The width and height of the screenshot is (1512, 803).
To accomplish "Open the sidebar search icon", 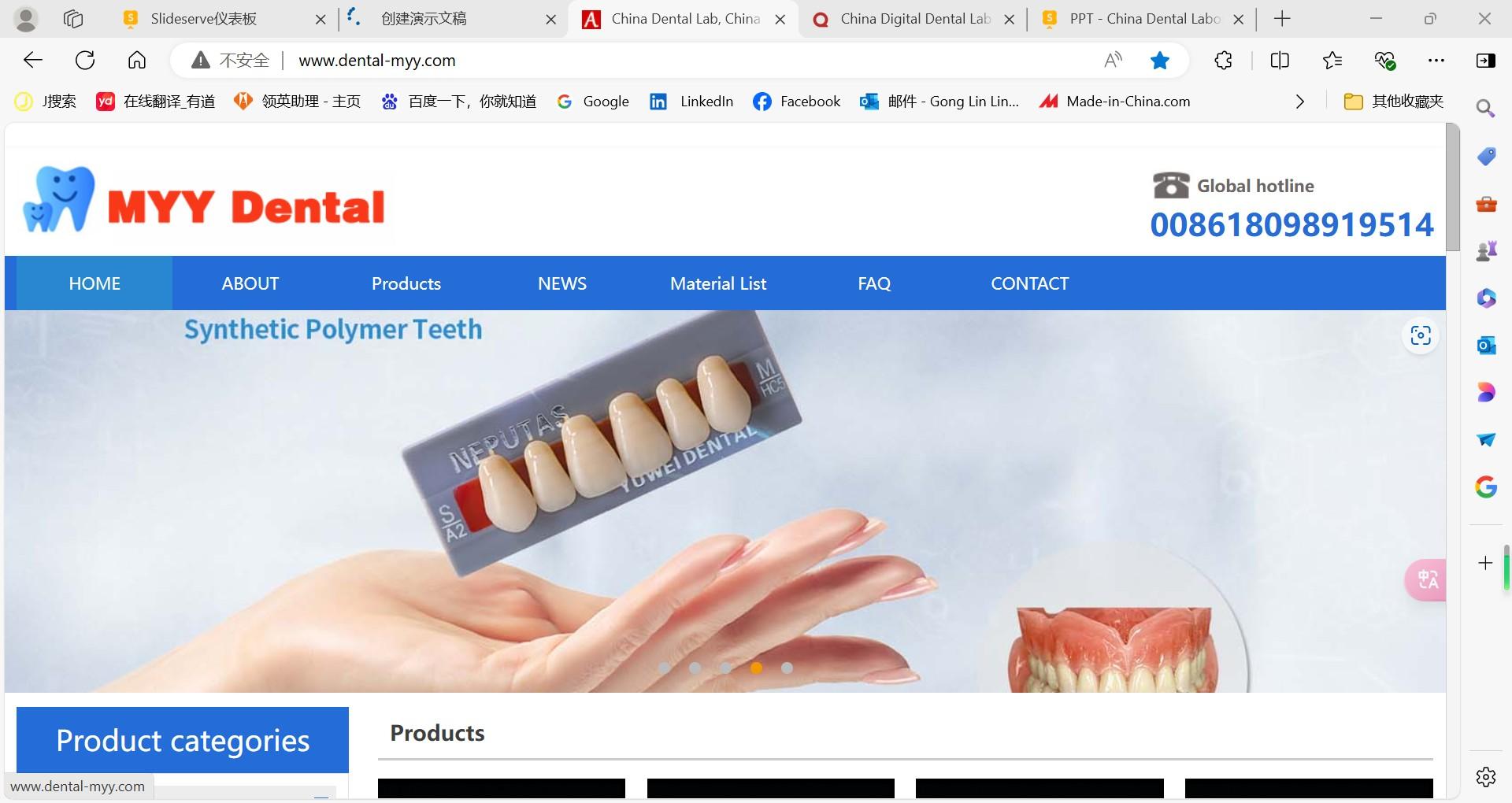I will click(1485, 109).
